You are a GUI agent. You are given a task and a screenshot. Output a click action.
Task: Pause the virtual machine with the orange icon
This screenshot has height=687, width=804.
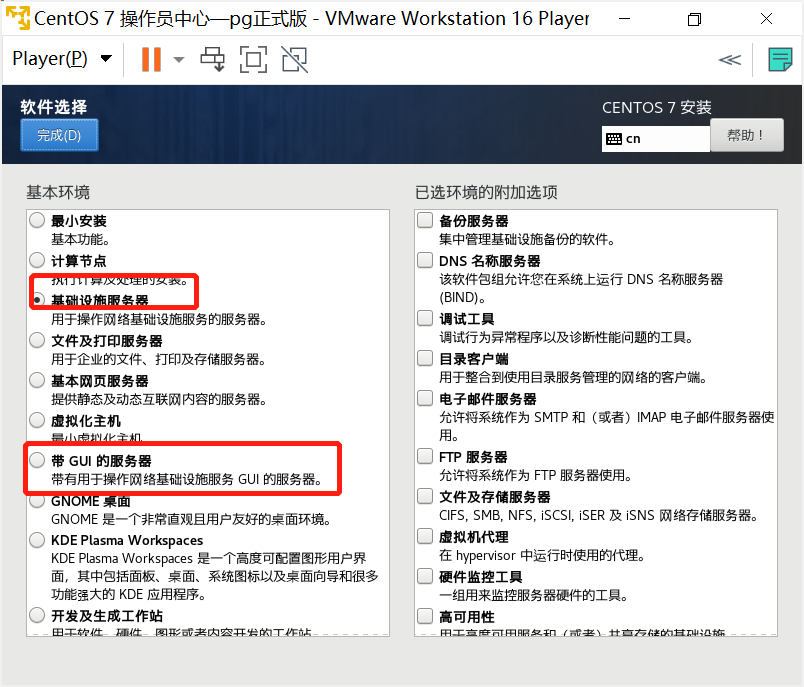click(x=151, y=59)
